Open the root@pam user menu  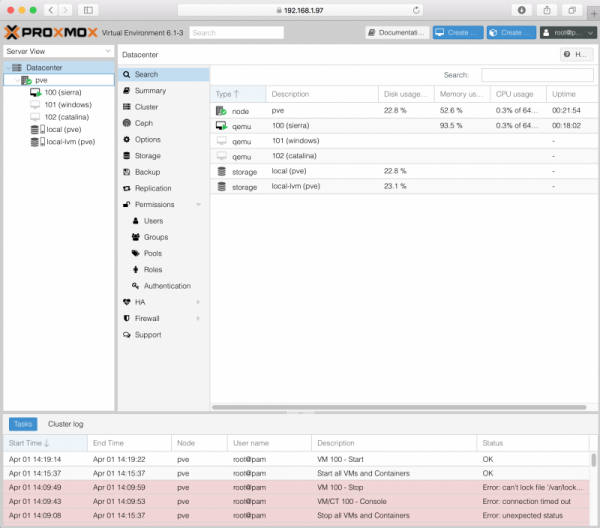(565, 33)
